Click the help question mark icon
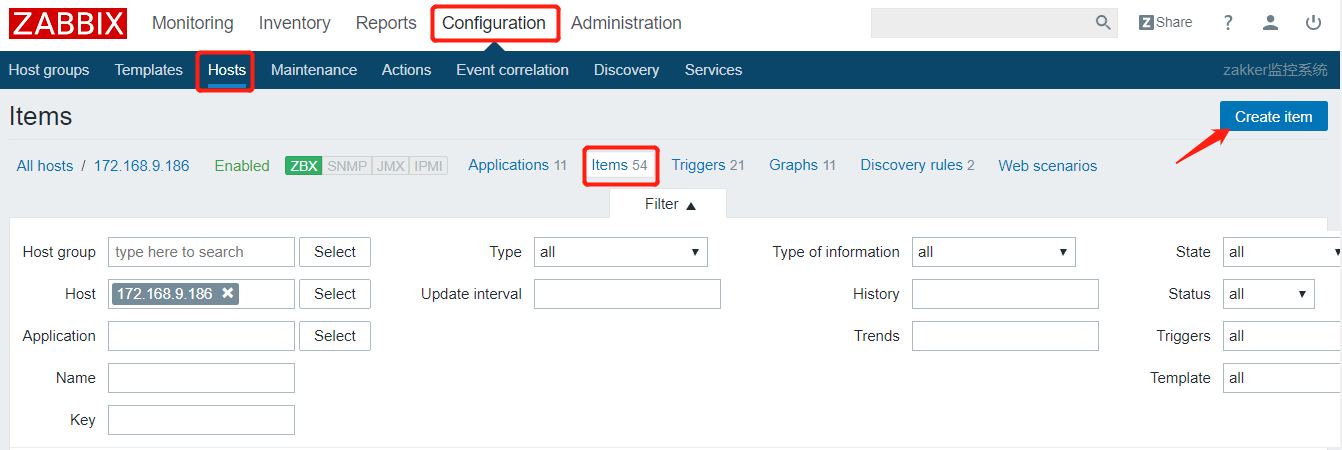The height and width of the screenshot is (450, 1342). (1228, 23)
